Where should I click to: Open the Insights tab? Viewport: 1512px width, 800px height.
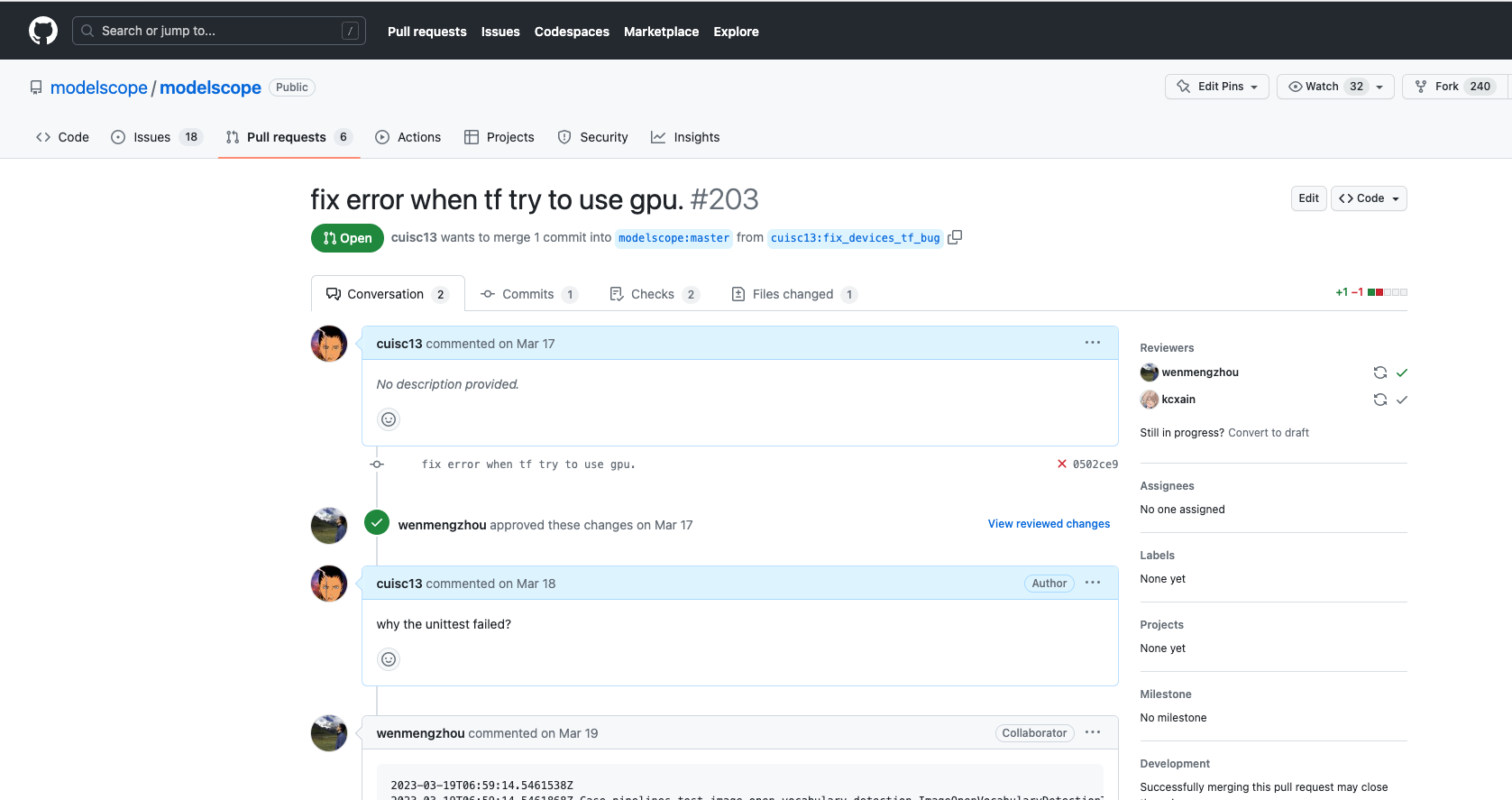[x=685, y=137]
